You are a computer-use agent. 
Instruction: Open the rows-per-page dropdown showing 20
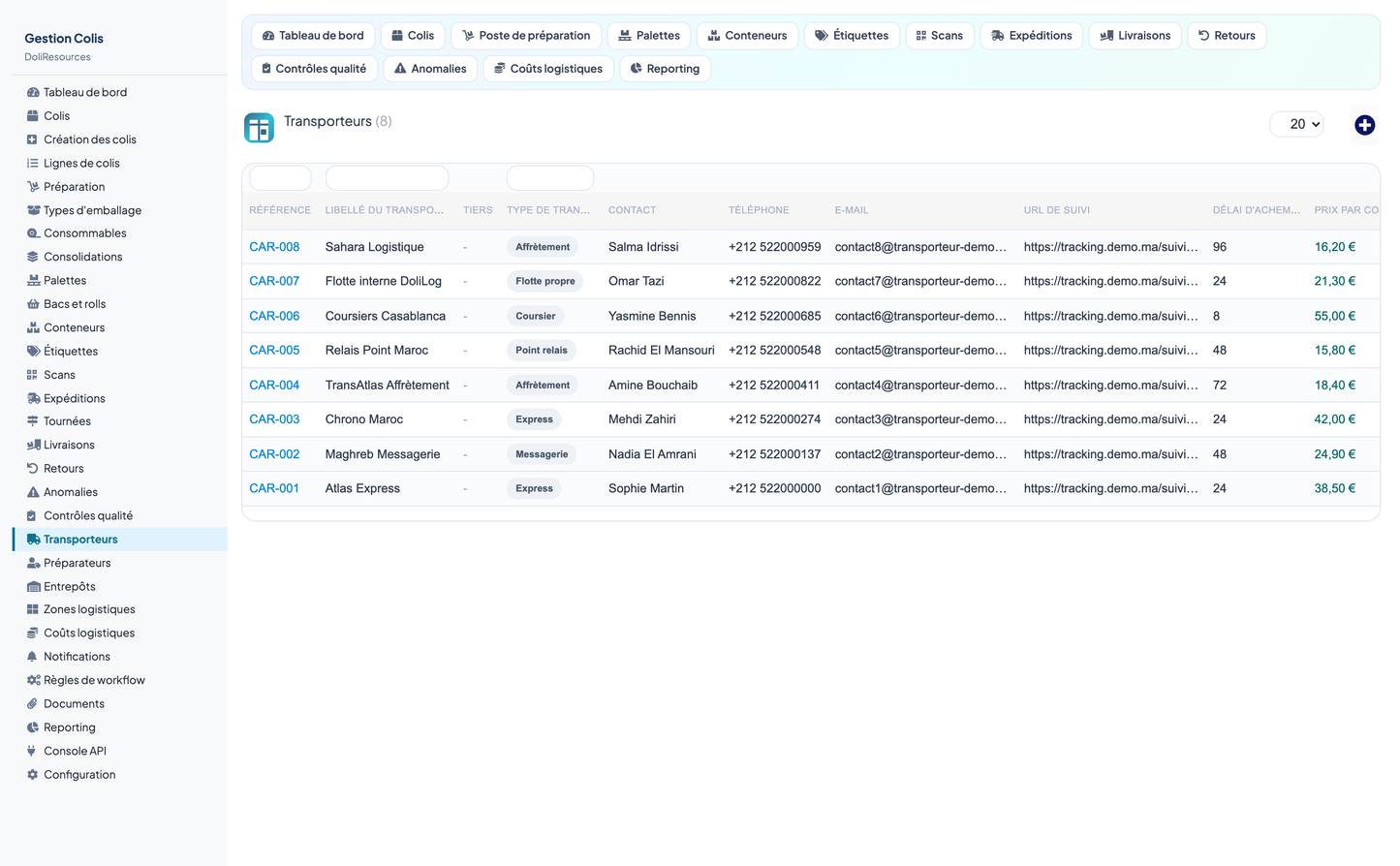(1296, 124)
